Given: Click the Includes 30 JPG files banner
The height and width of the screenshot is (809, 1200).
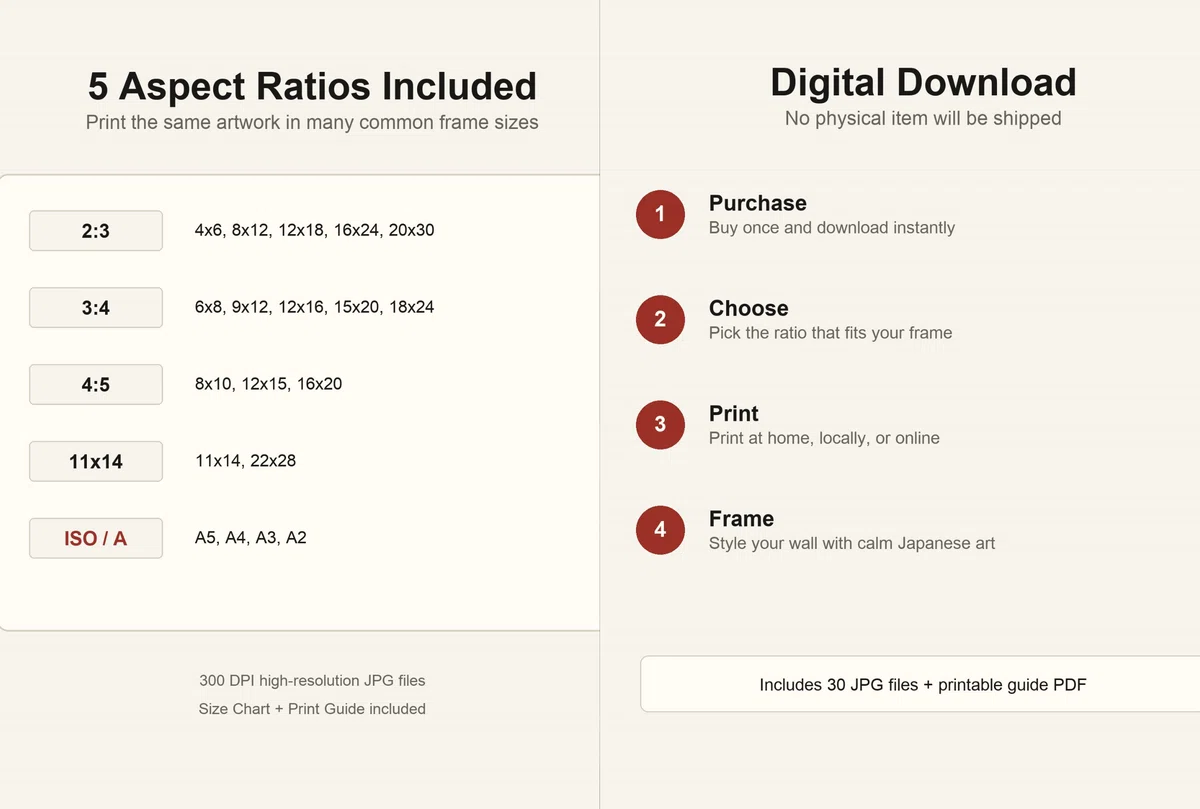Looking at the screenshot, I should (920, 685).
